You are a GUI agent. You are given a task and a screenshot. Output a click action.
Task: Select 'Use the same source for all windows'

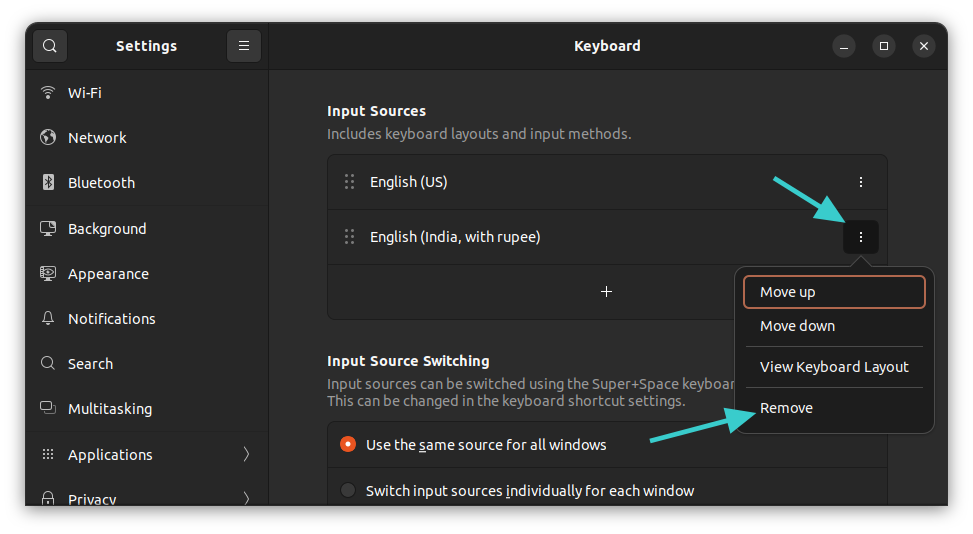(348, 444)
